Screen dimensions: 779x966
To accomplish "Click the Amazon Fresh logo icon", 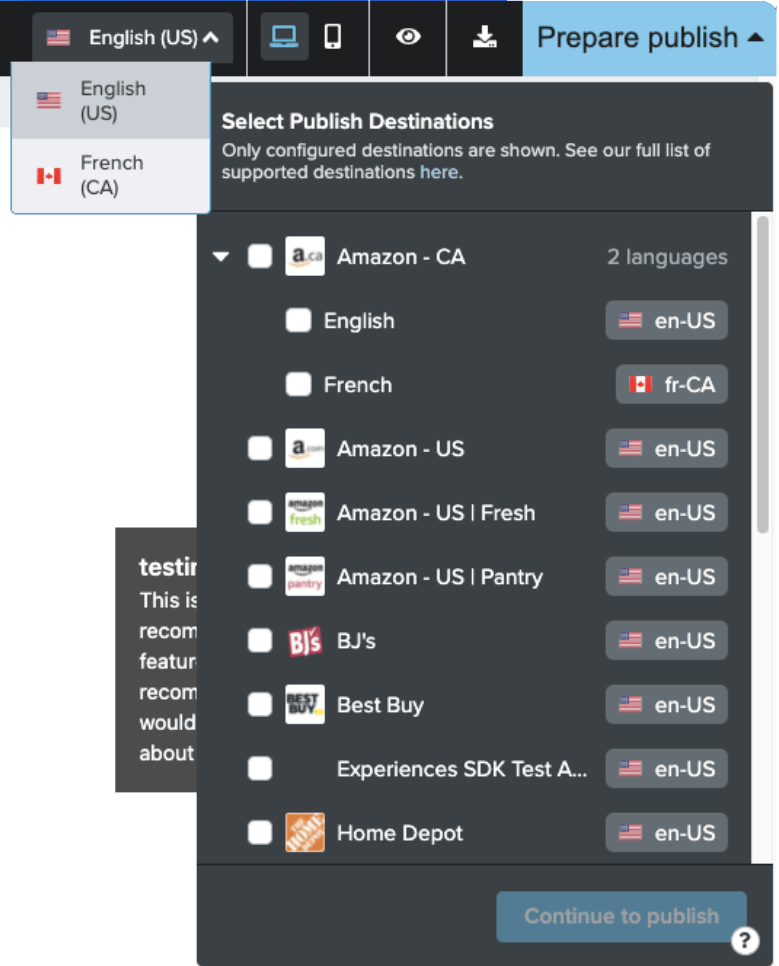I will click(x=304, y=512).
